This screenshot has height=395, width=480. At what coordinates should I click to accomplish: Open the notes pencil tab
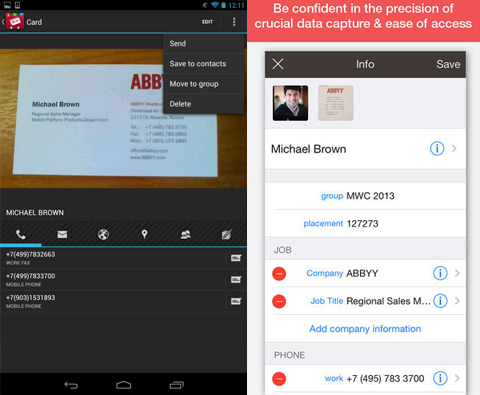click(x=227, y=235)
